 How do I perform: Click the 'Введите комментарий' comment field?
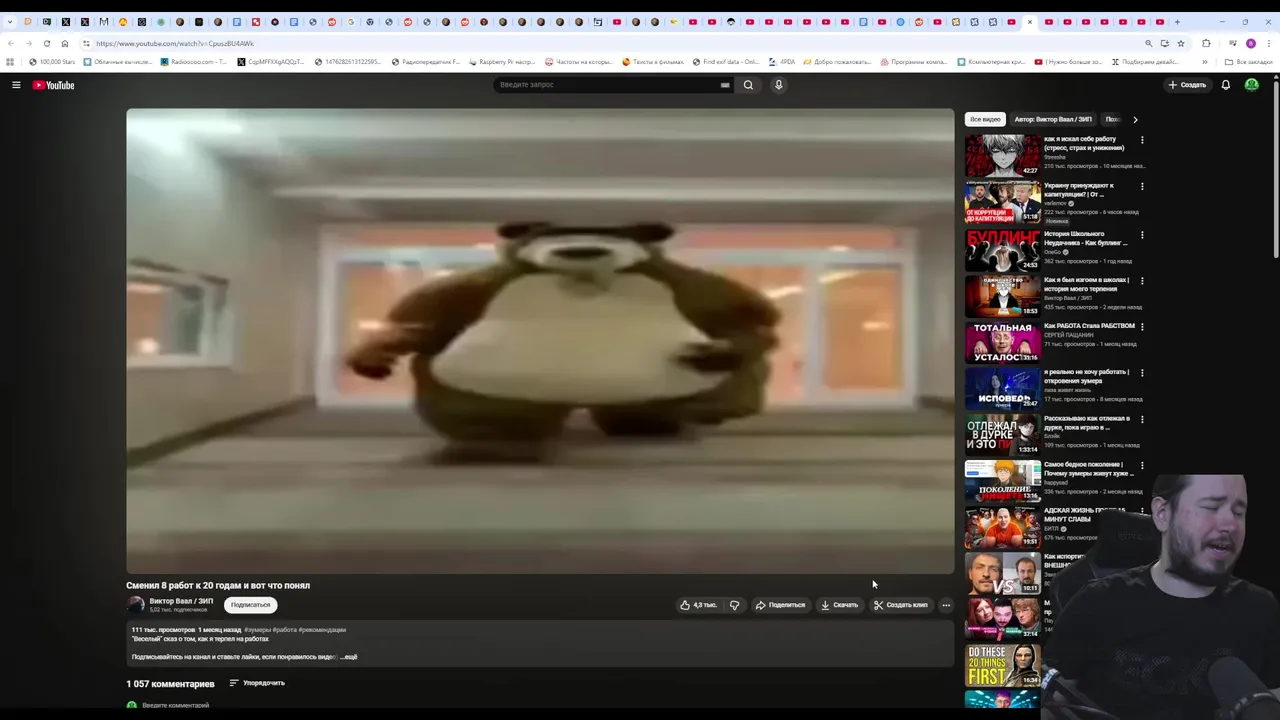tap(176, 706)
